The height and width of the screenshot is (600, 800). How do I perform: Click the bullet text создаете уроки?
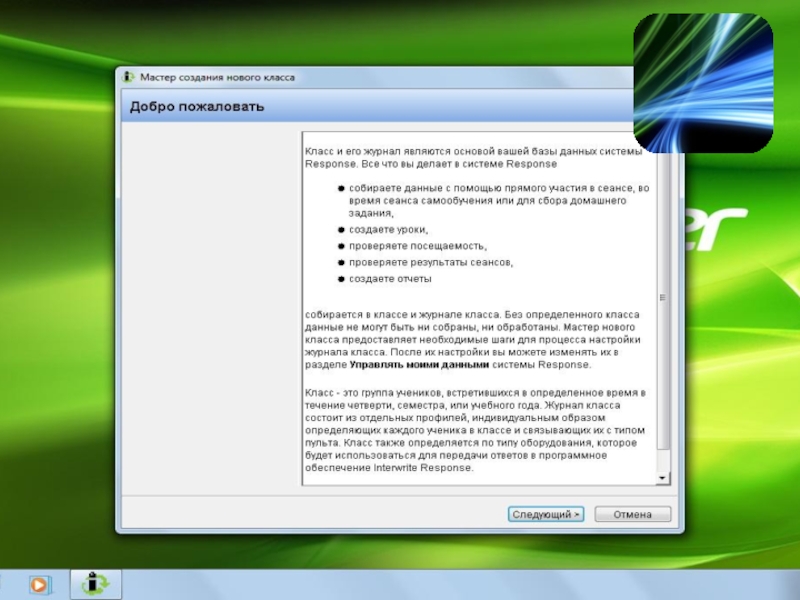point(388,230)
